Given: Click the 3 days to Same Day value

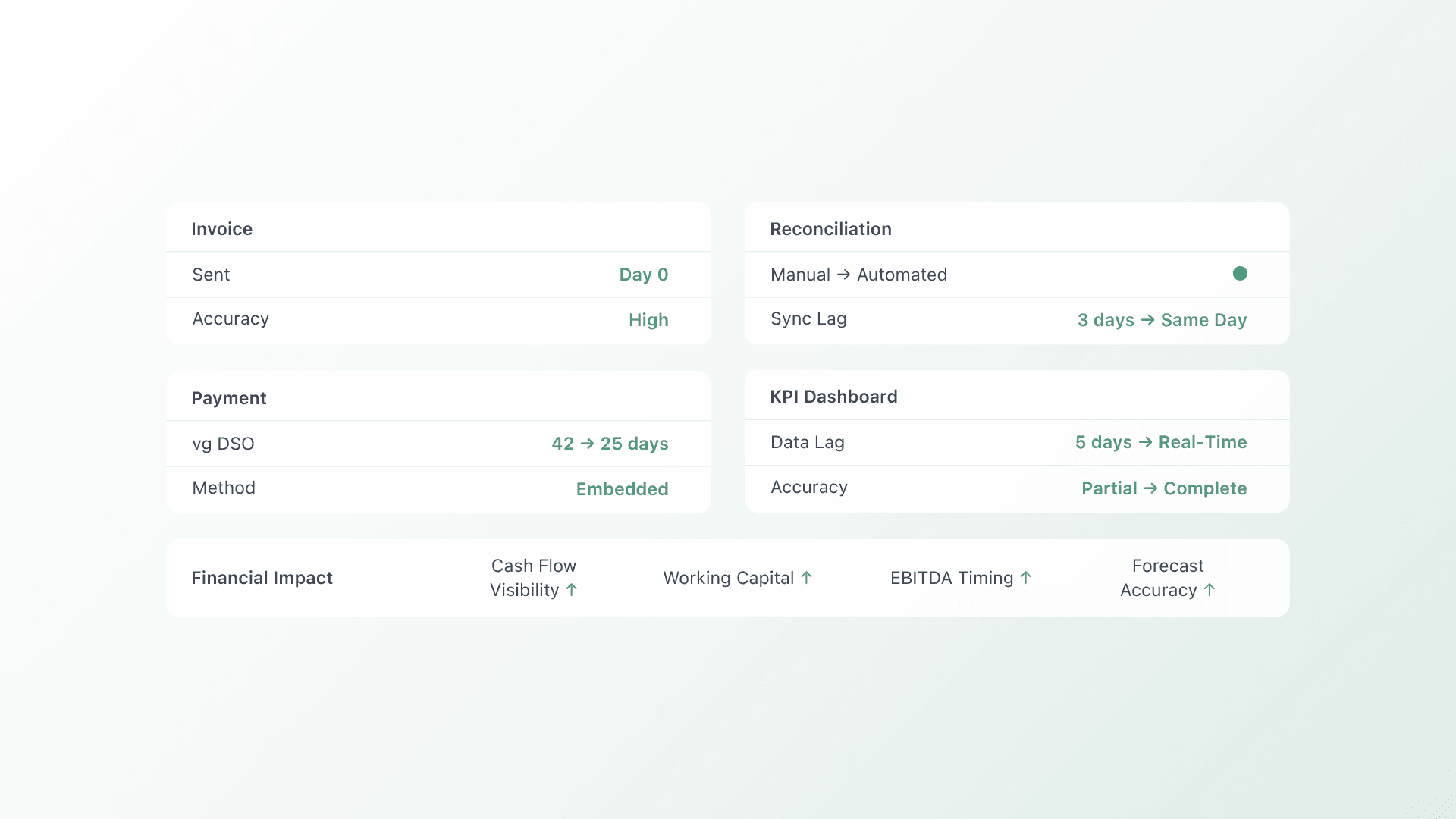Looking at the screenshot, I should 1162,320.
